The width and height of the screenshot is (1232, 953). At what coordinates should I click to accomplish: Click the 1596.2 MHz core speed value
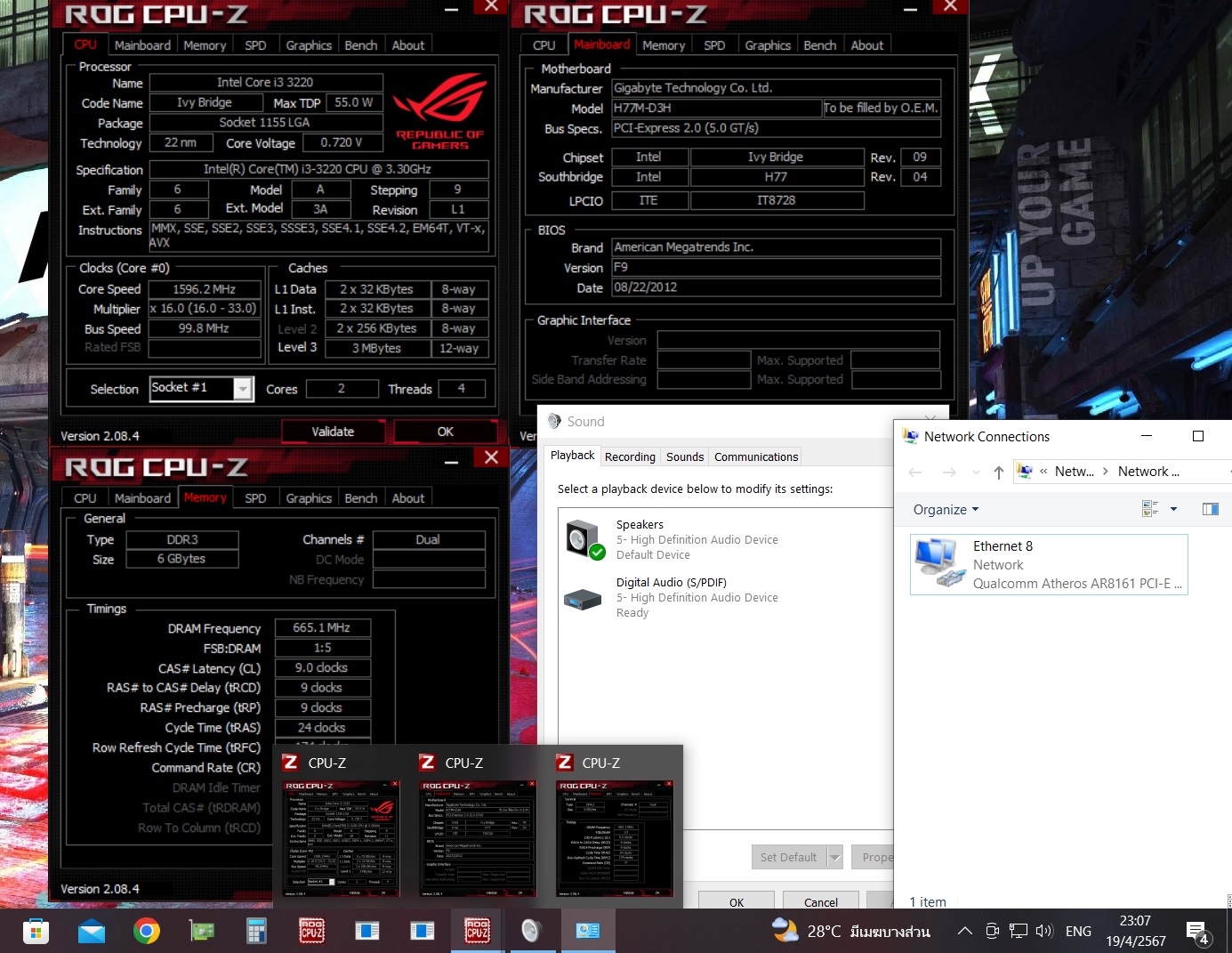pos(205,289)
